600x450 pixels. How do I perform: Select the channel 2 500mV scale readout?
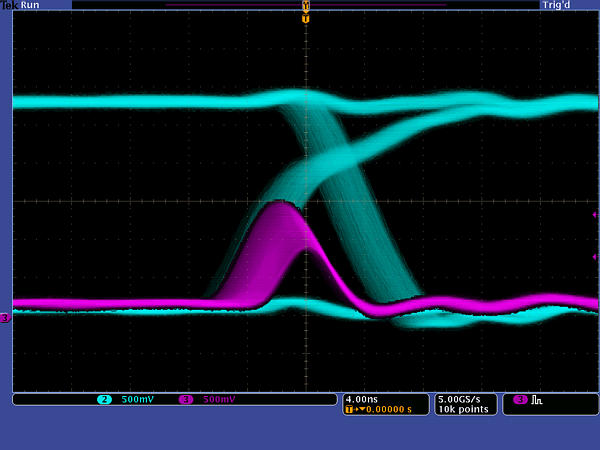(x=137, y=400)
